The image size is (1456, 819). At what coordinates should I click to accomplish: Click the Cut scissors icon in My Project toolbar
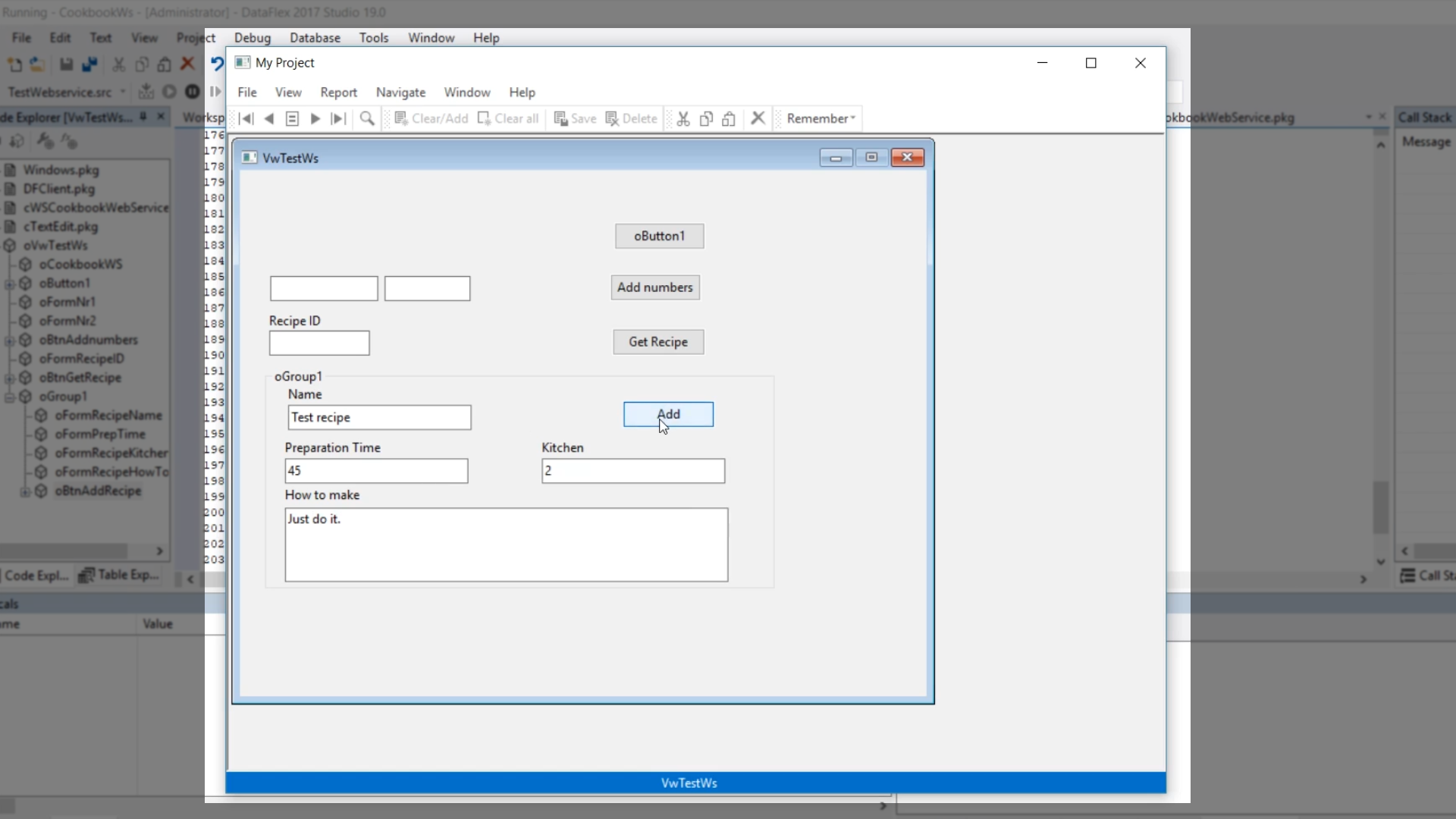(683, 119)
